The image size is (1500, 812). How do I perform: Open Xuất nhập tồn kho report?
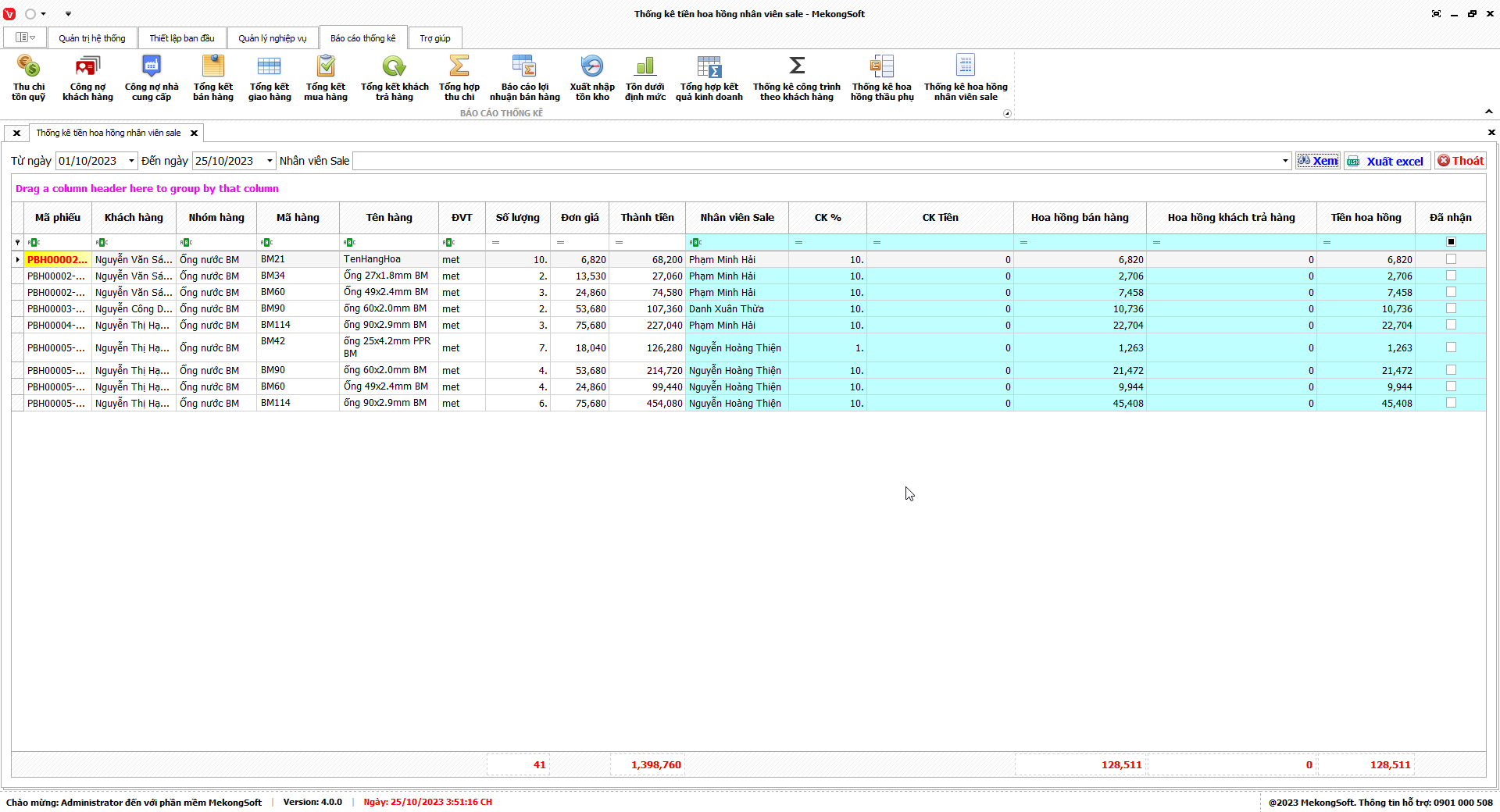tap(592, 77)
